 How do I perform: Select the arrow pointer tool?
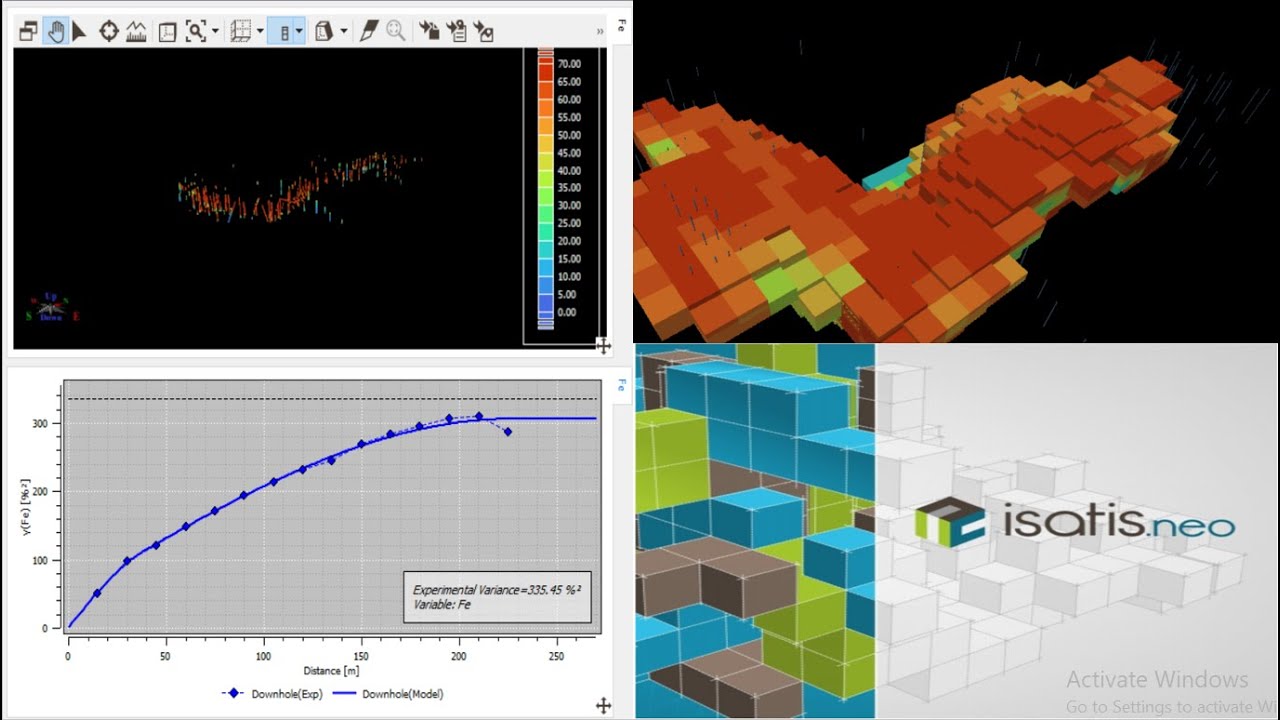81,31
